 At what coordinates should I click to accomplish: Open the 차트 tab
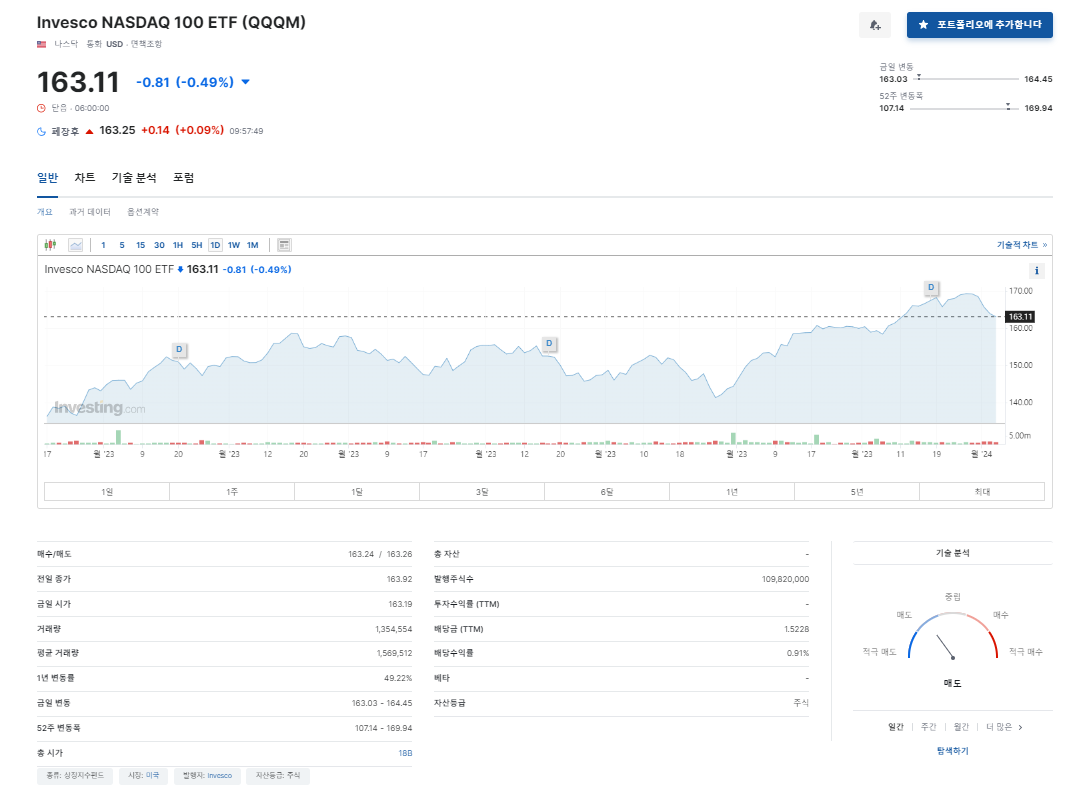click(x=85, y=178)
